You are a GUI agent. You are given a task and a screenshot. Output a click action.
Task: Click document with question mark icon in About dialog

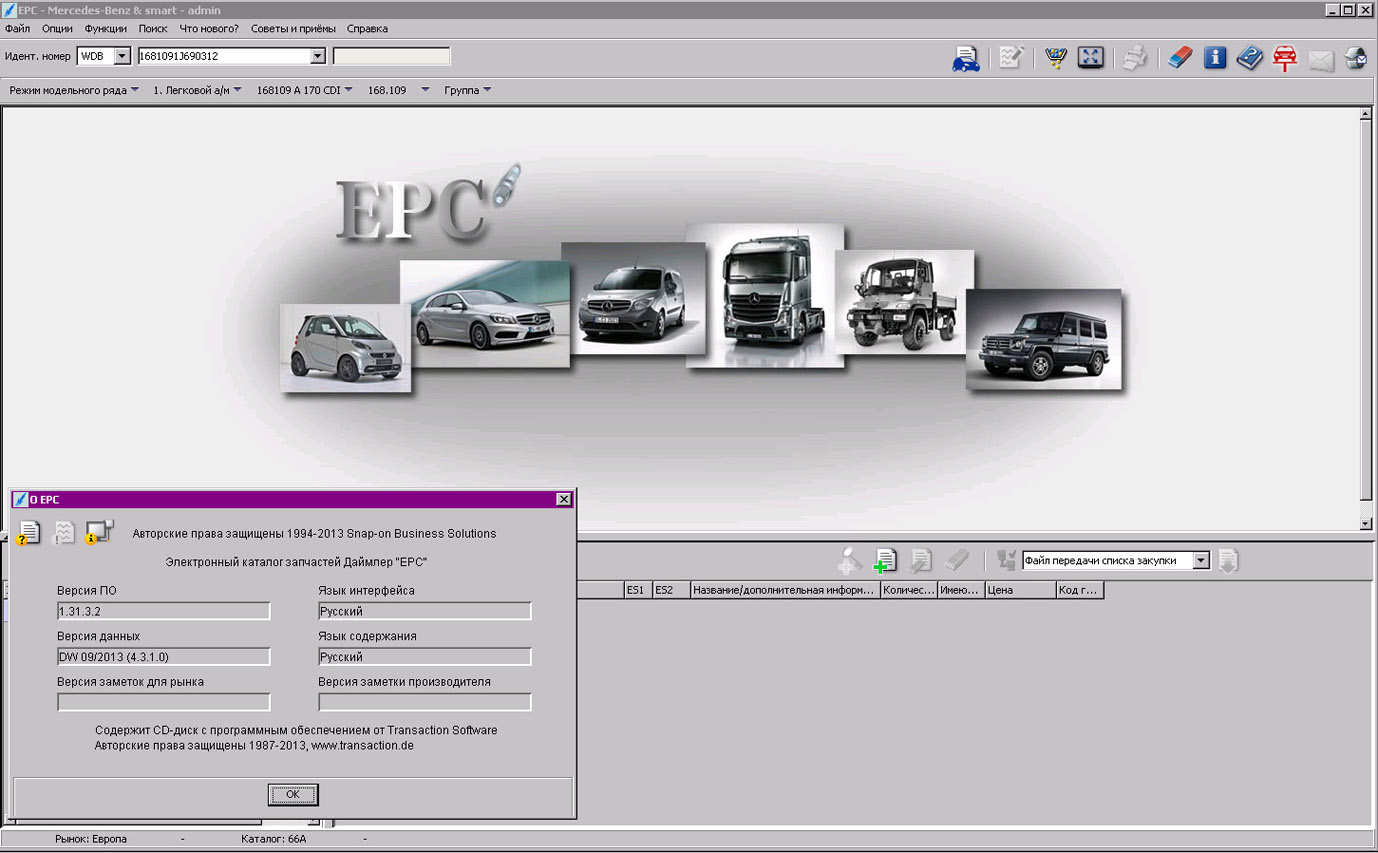(x=29, y=533)
